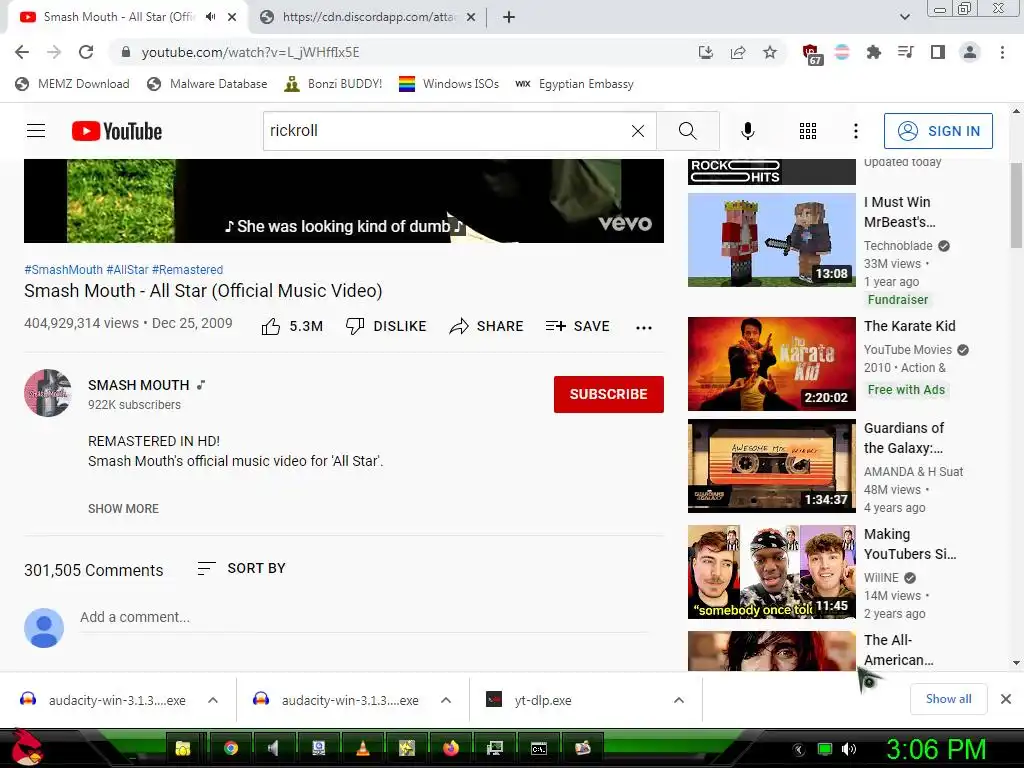Expand options for second audacity-win download
Screen dimensions: 1024x768
tap(446, 700)
